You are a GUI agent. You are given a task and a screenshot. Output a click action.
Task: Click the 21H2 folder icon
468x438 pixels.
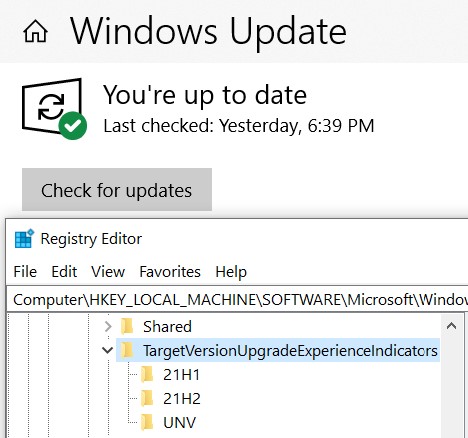147,398
